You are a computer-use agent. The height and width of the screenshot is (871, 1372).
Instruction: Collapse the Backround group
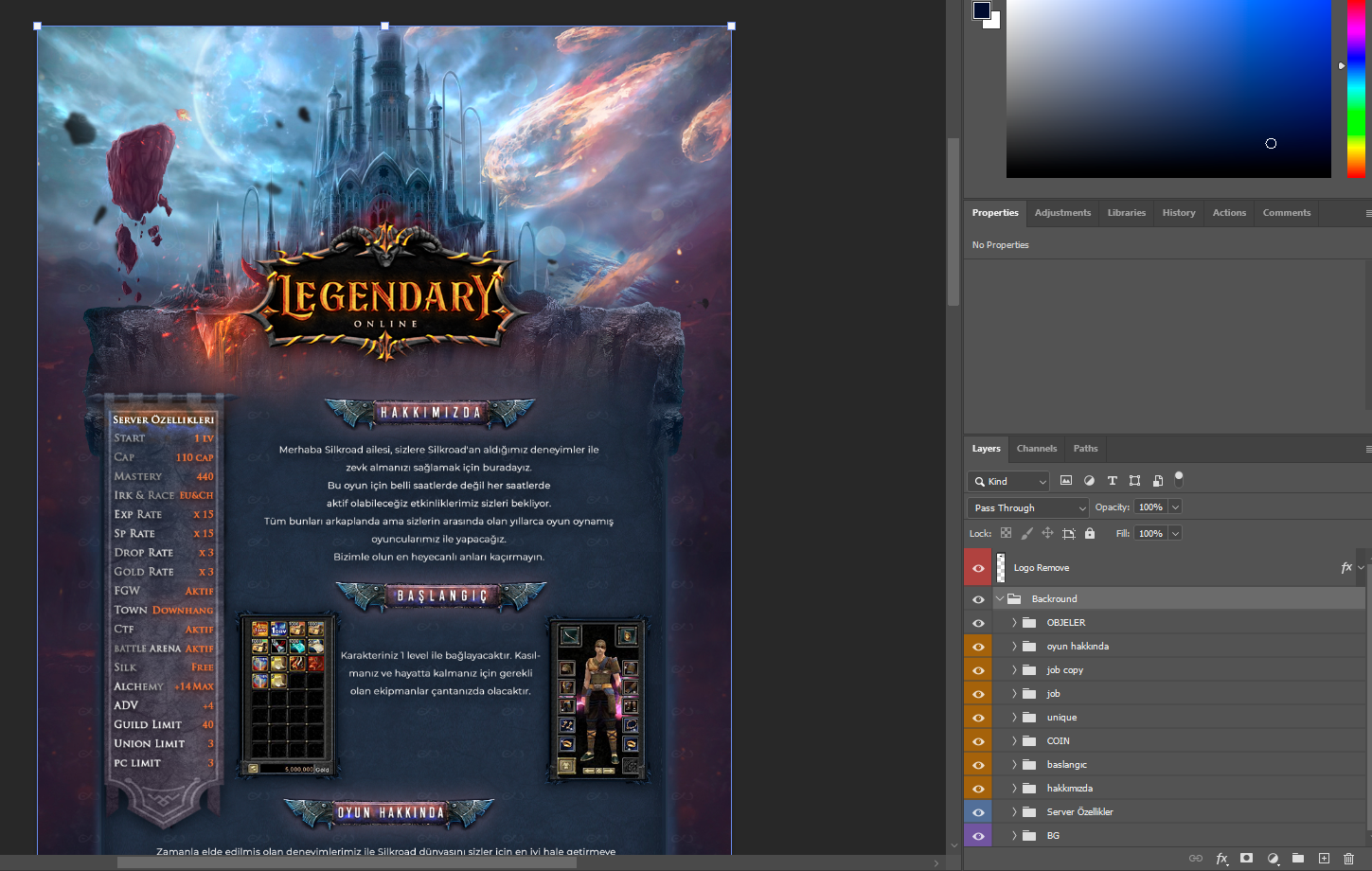pyautogui.click(x=999, y=598)
